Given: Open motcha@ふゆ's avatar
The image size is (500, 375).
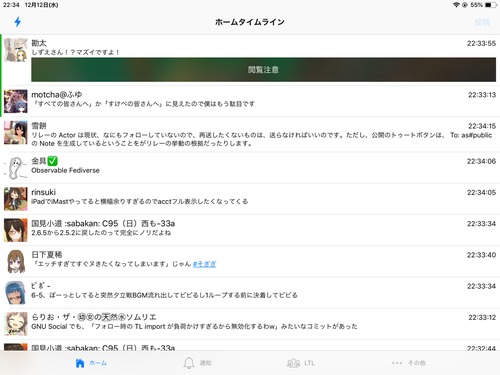Looking at the screenshot, I should [16, 101].
